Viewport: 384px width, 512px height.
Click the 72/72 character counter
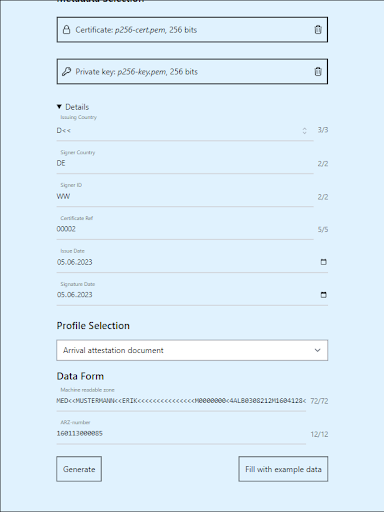click(x=319, y=401)
